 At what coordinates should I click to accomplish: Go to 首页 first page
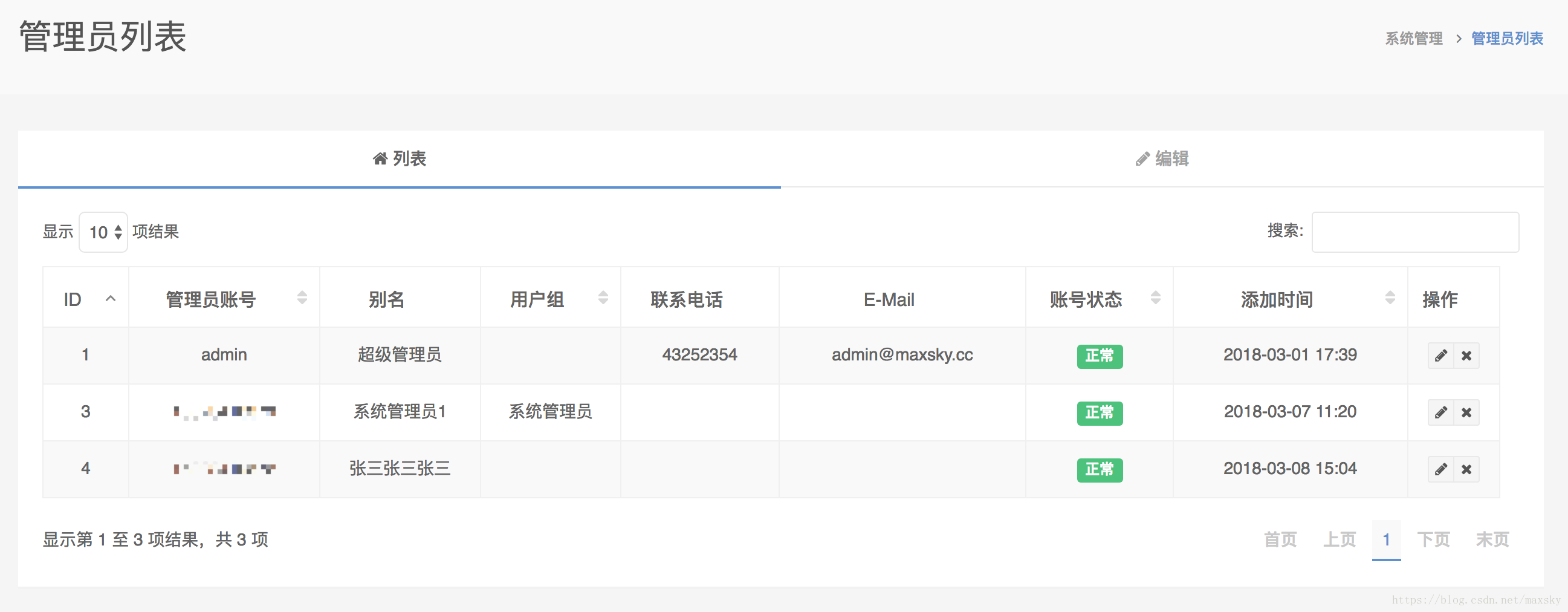tap(1280, 539)
